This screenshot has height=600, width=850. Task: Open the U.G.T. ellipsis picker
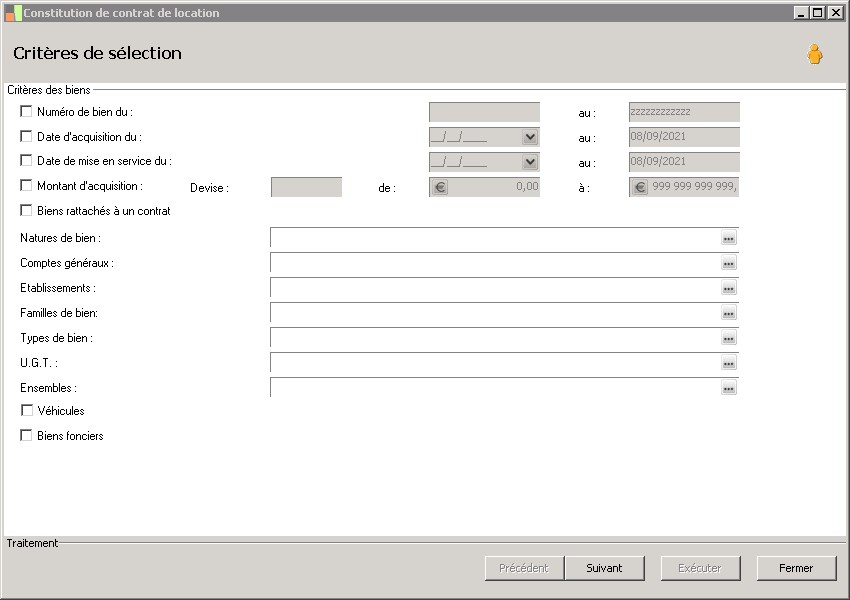729,363
